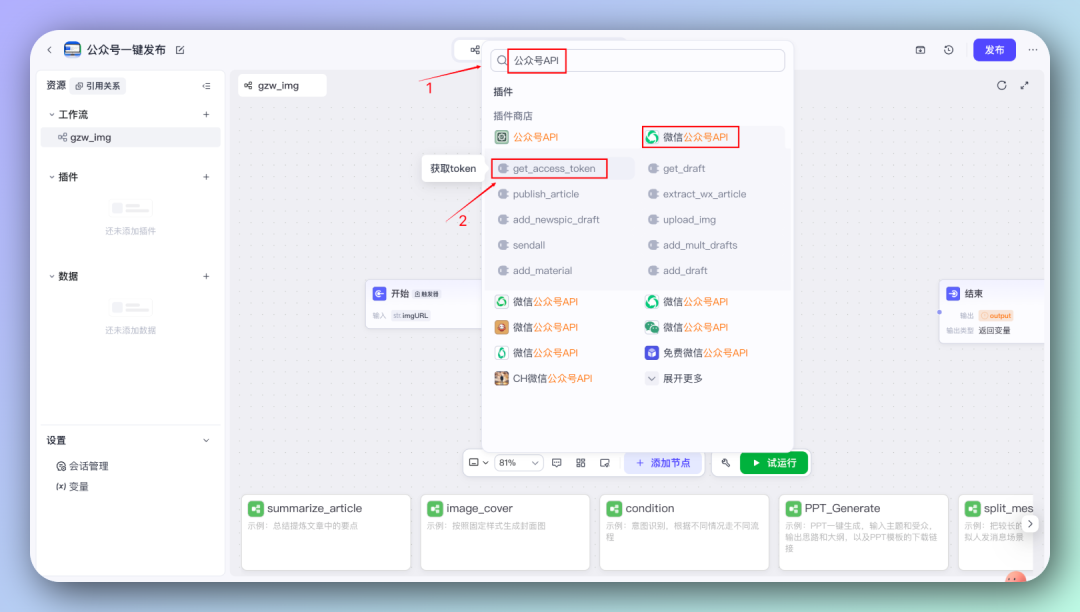Add a new workflow with plus
The height and width of the screenshot is (612, 1080).
pyautogui.click(x=206, y=114)
